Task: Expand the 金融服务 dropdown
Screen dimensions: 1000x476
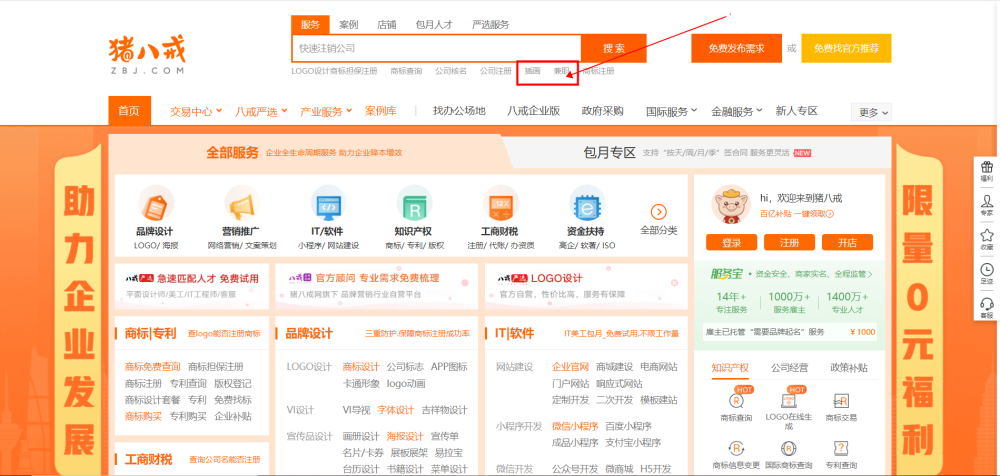Action: click(737, 112)
